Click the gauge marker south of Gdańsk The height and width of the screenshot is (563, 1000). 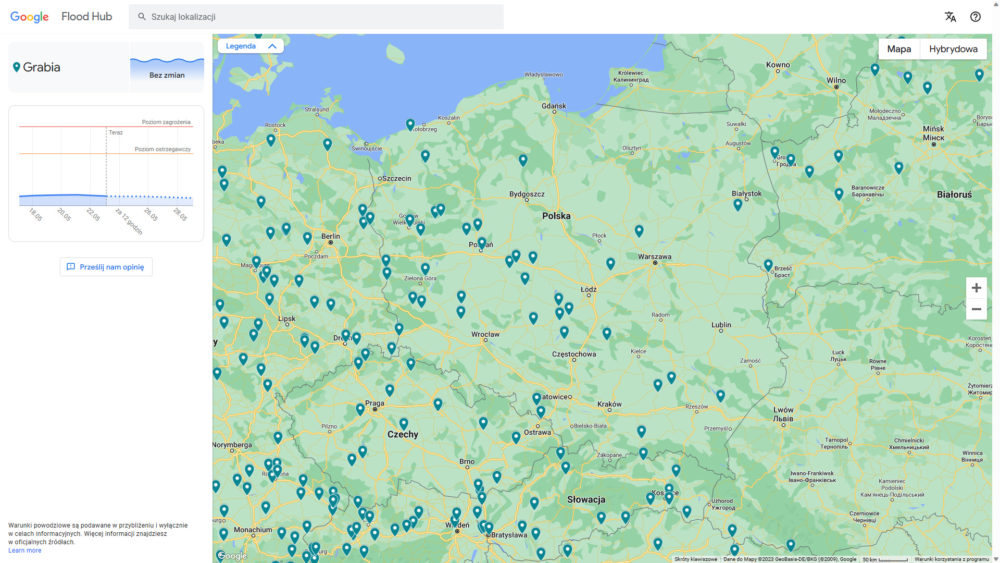(523, 160)
